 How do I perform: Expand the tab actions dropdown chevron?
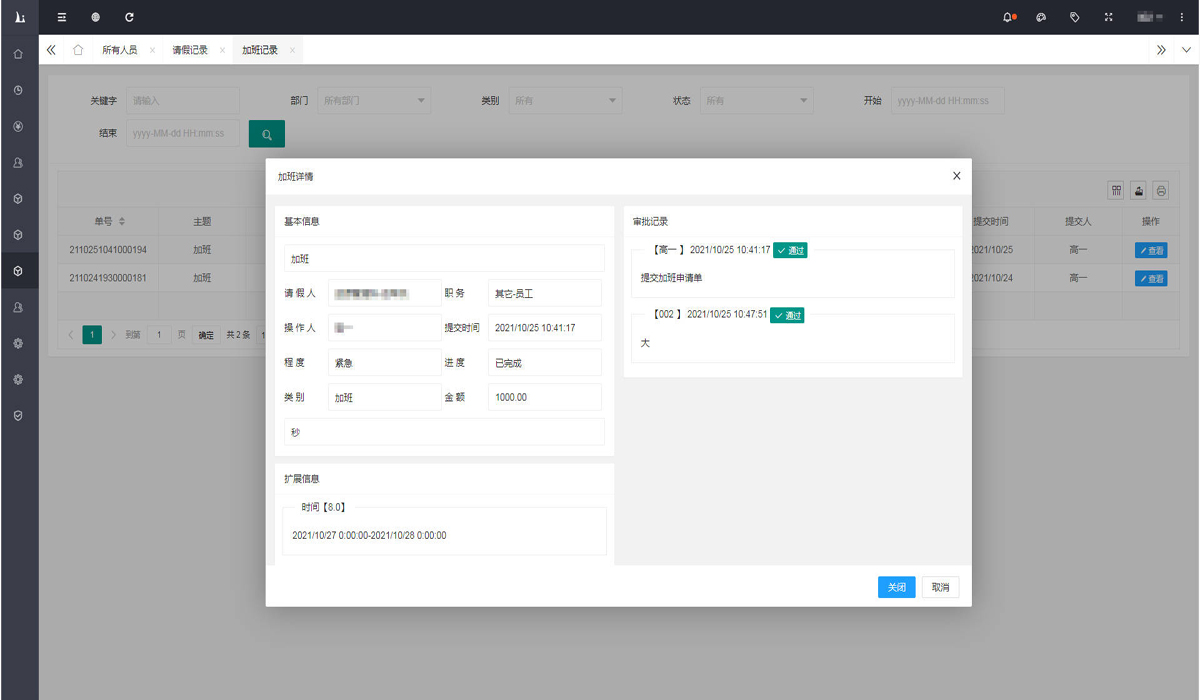(x=1186, y=50)
